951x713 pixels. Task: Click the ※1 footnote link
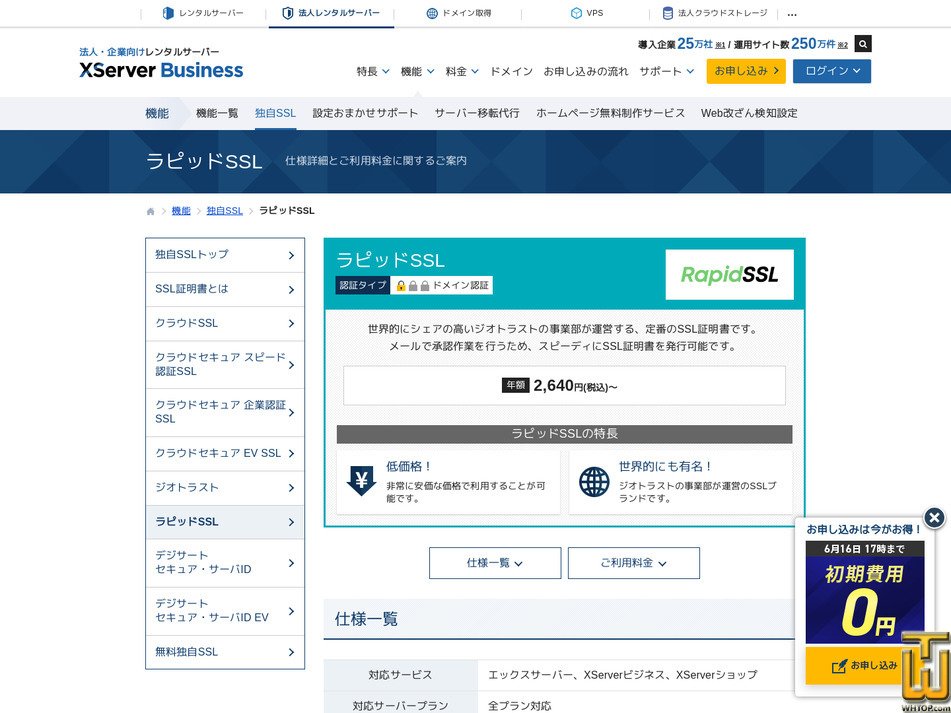coord(721,45)
